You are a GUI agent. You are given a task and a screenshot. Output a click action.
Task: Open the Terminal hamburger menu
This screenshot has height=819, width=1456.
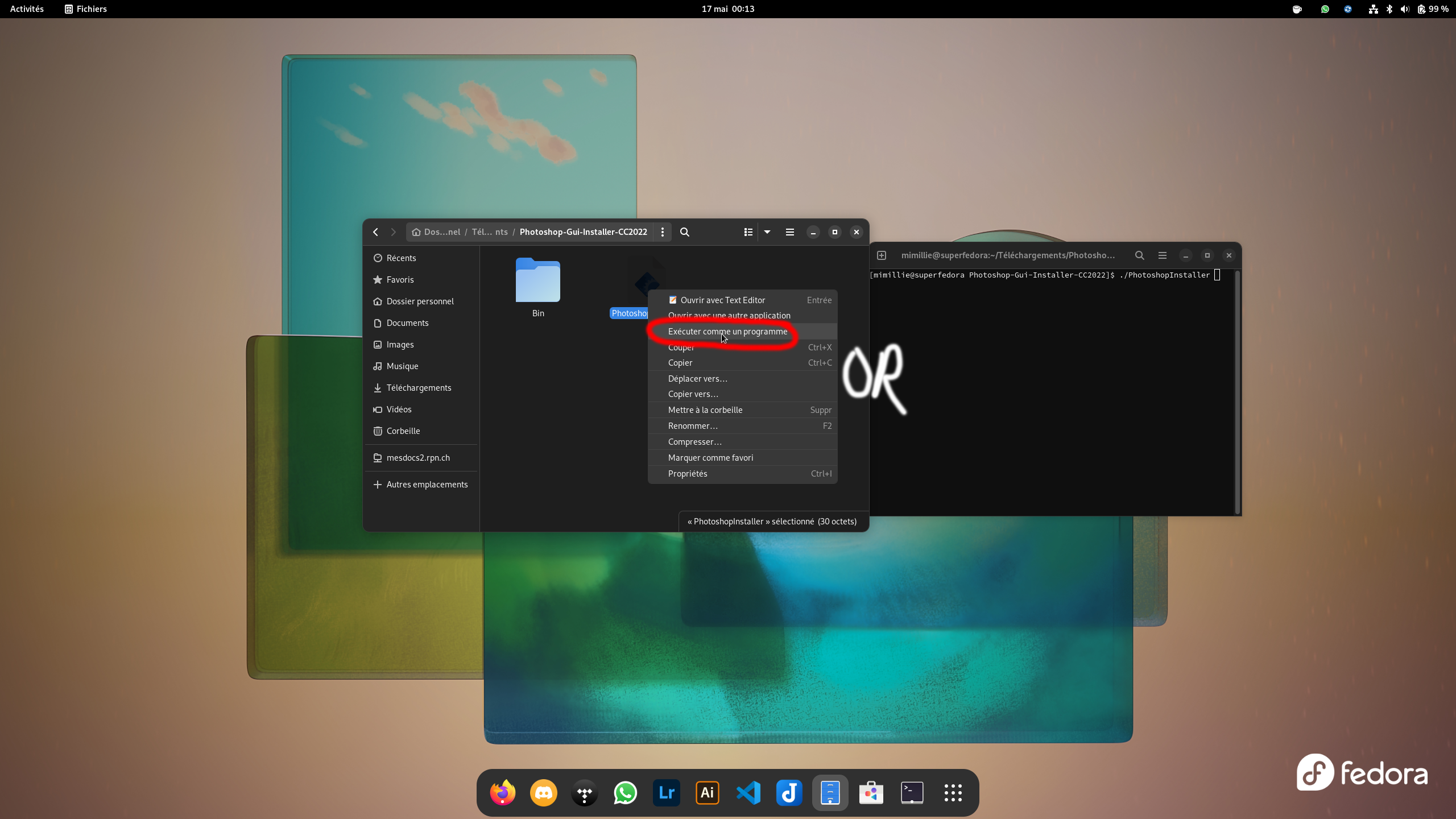tap(1163, 255)
